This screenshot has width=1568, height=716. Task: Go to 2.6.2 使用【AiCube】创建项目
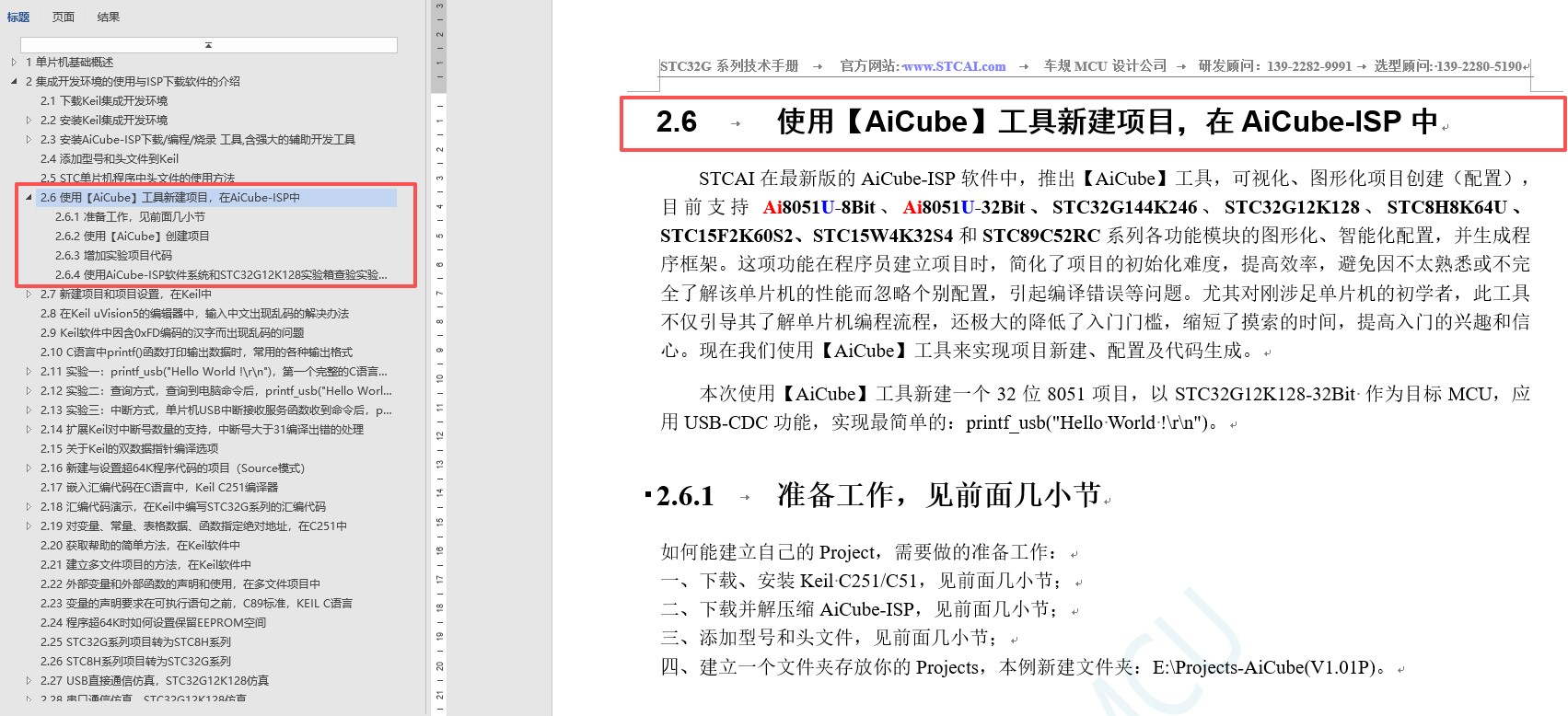coord(133,237)
